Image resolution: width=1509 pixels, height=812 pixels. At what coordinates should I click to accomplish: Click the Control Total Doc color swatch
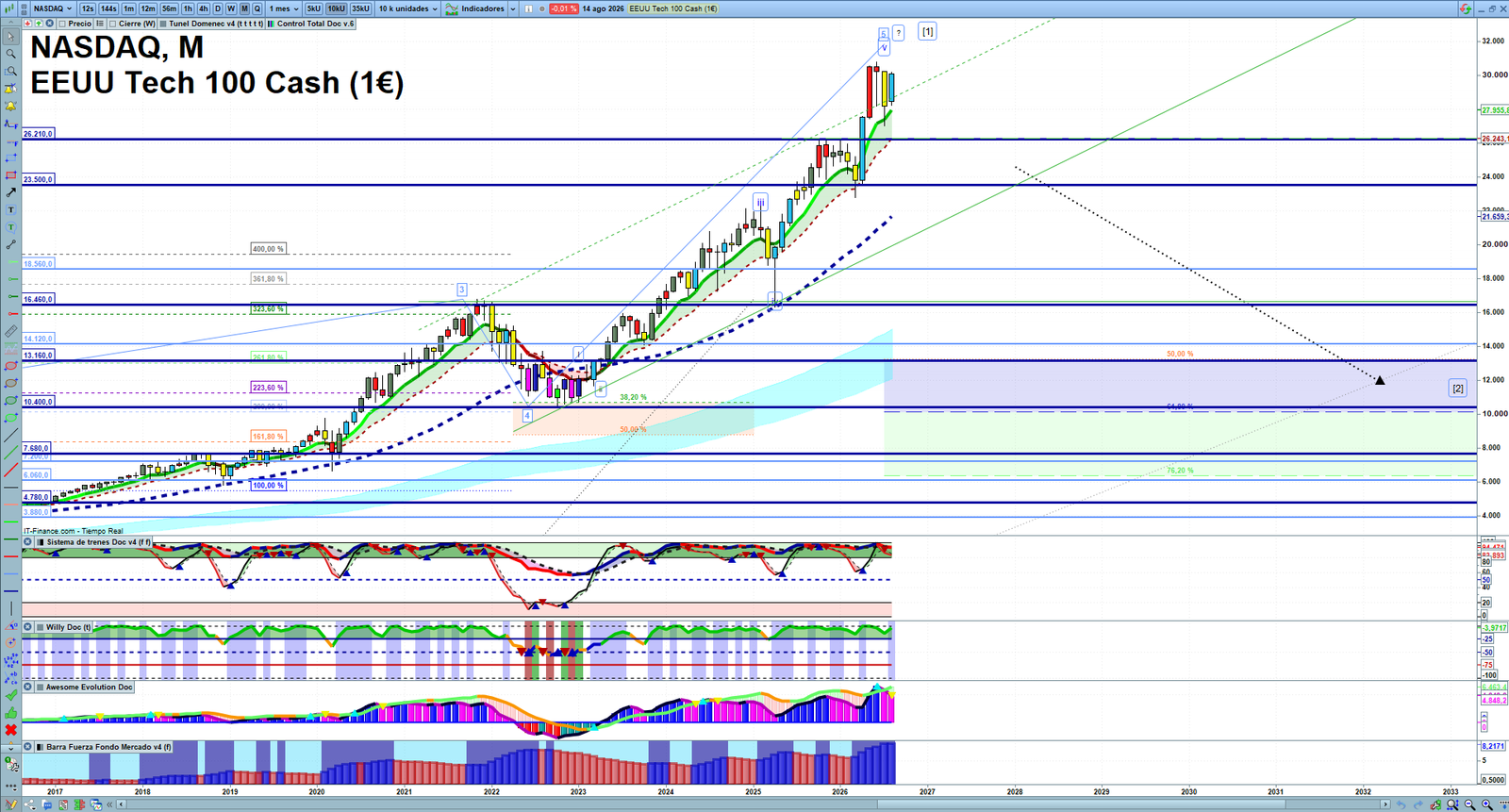coord(271,24)
